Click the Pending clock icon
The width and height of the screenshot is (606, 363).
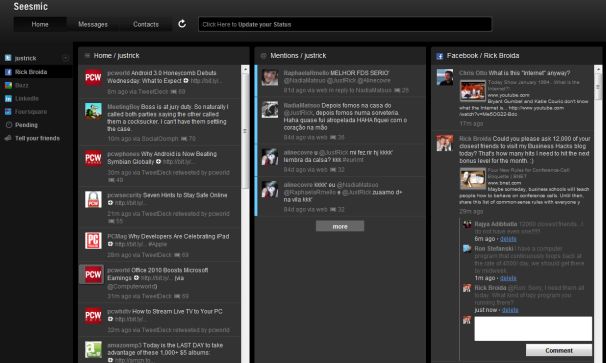click(x=8, y=125)
